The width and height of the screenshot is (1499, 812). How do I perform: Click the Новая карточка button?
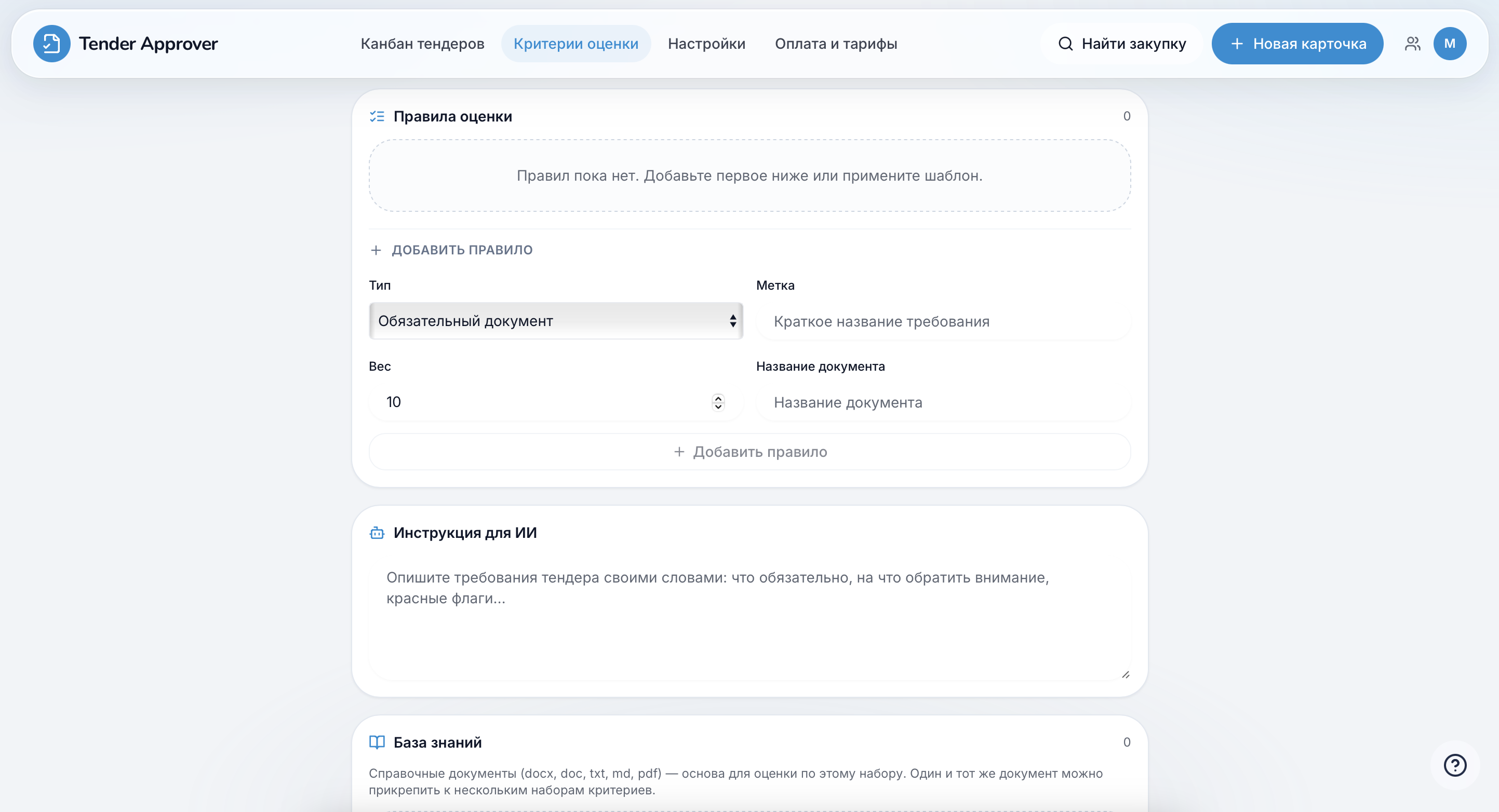point(1297,44)
